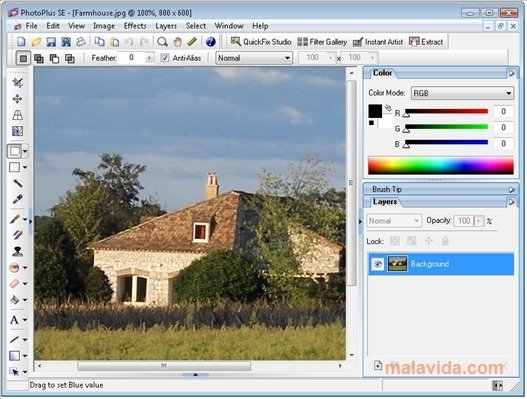Open the Image menu
This screenshot has width=527, height=399.
tap(104, 26)
